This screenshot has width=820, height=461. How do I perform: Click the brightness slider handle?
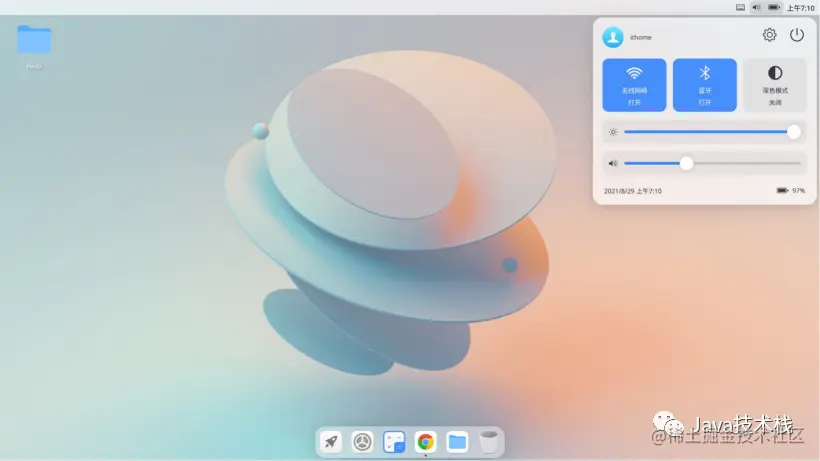point(793,132)
